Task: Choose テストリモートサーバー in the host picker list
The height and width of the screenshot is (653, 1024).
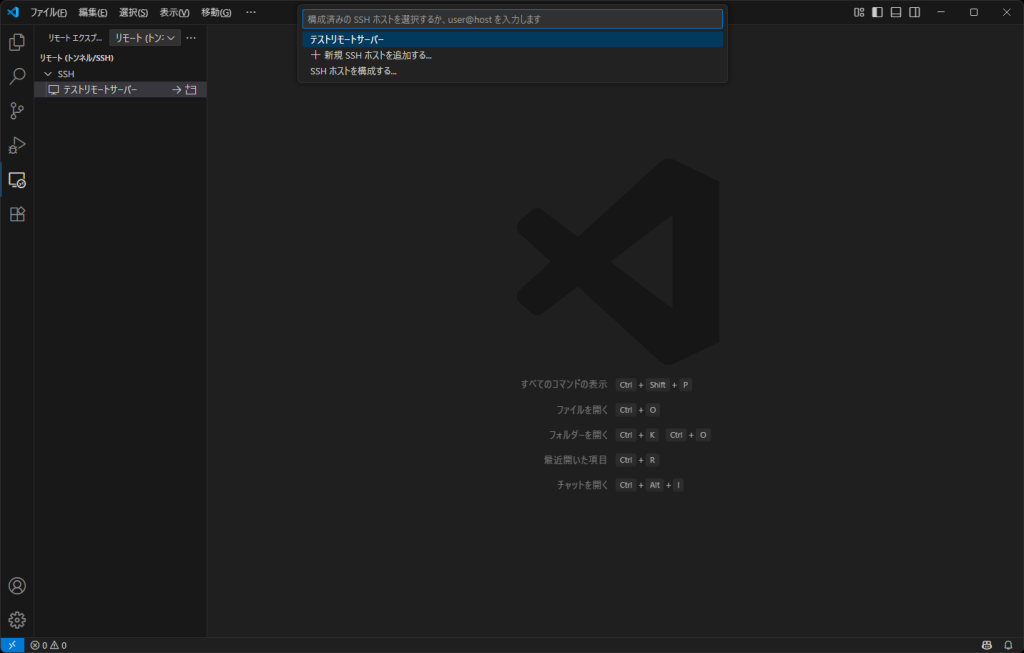Action: 513,39
